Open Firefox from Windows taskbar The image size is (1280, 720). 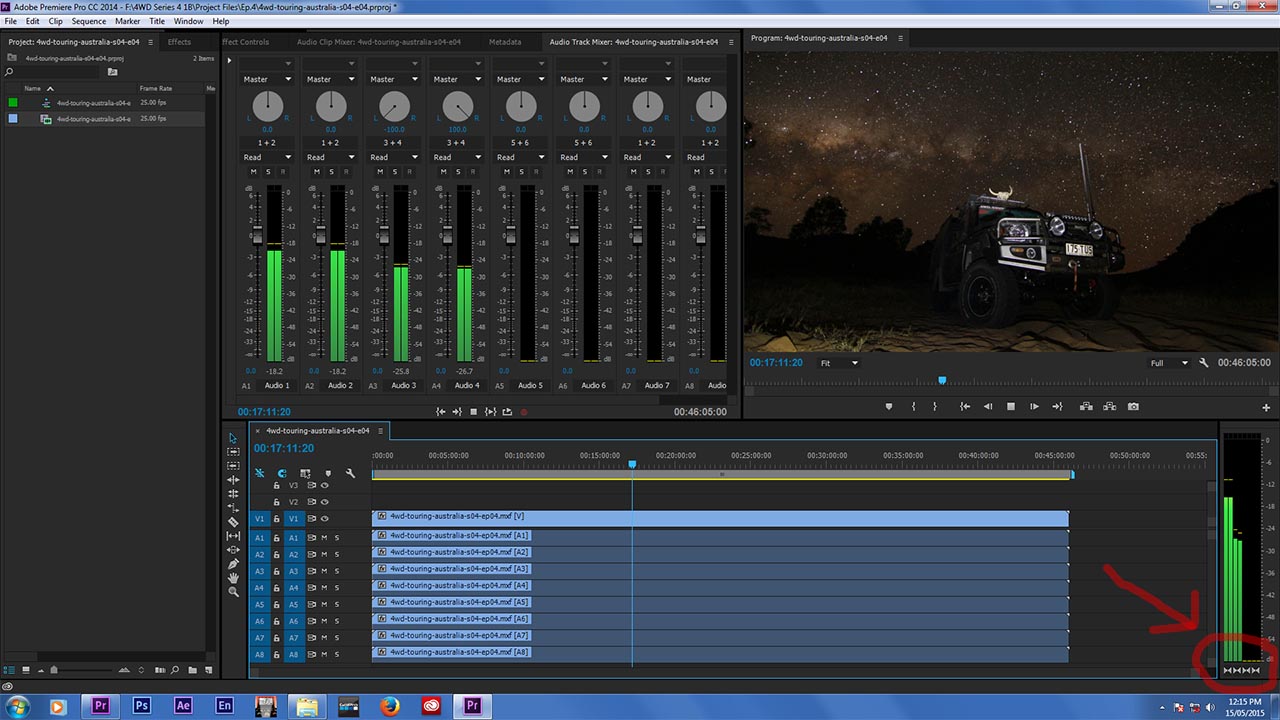click(389, 706)
